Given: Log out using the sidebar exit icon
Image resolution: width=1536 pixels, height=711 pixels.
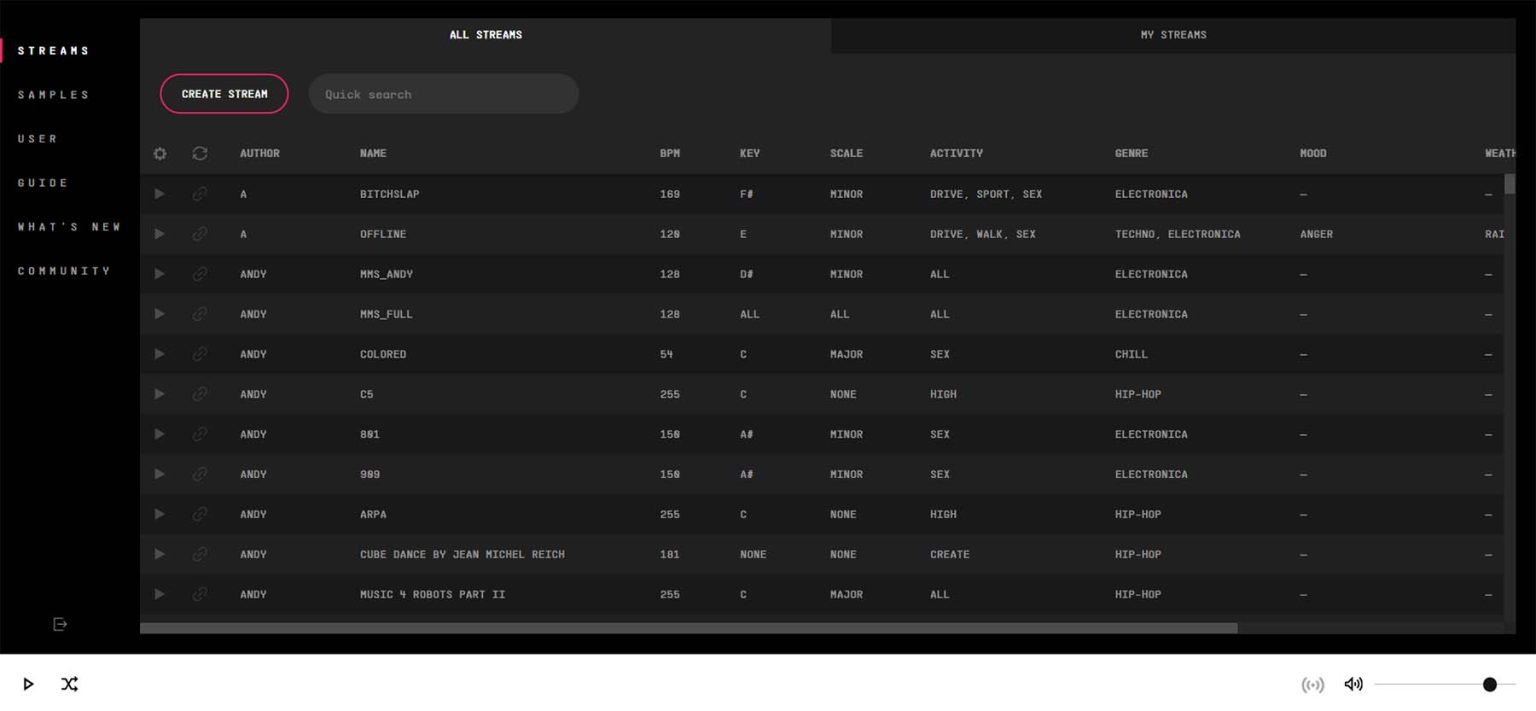Looking at the screenshot, I should pyautogui.click(x=60, y=624).
